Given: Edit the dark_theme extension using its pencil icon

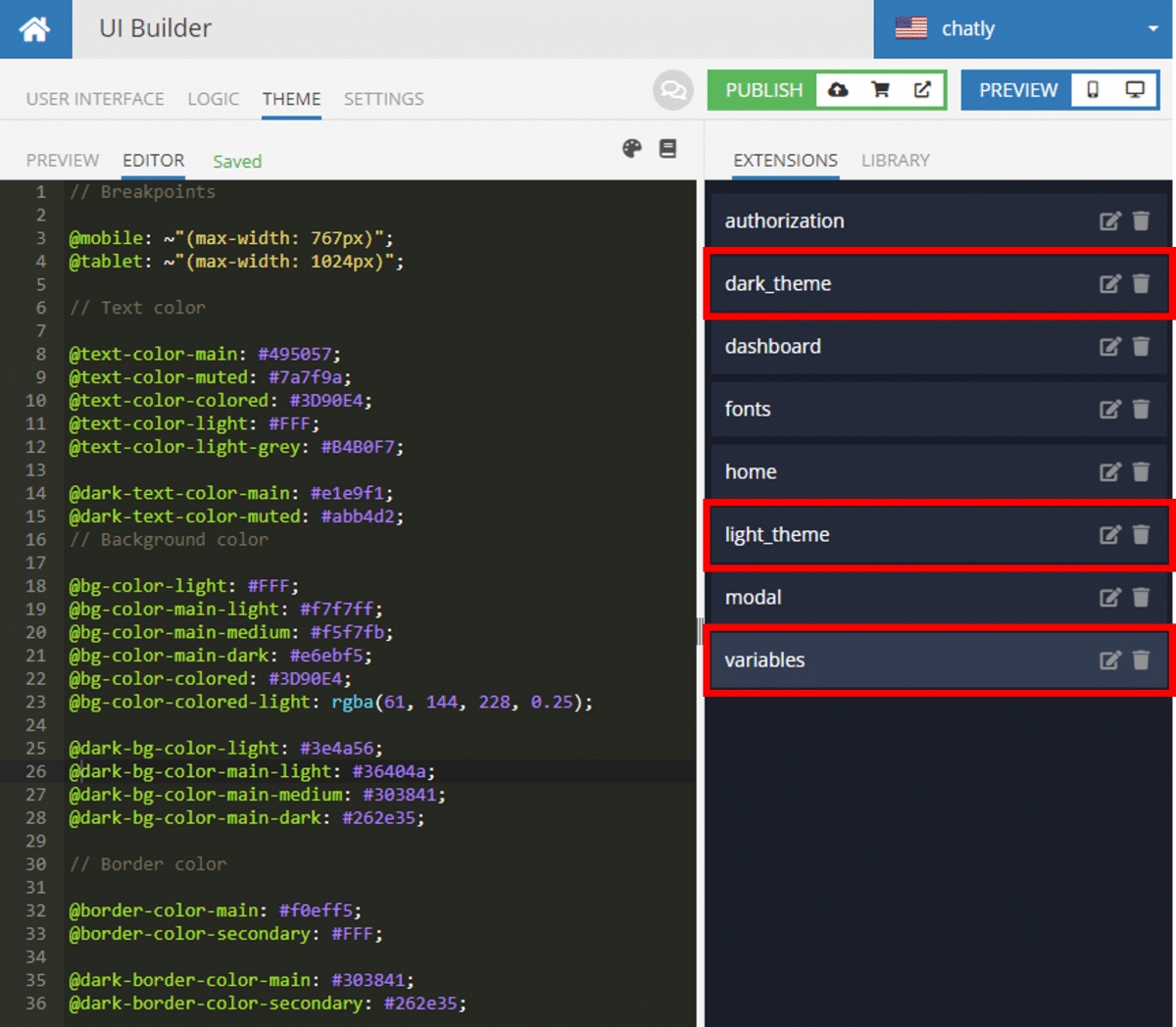Looking at the screenshot, I should pos(1110,283).
